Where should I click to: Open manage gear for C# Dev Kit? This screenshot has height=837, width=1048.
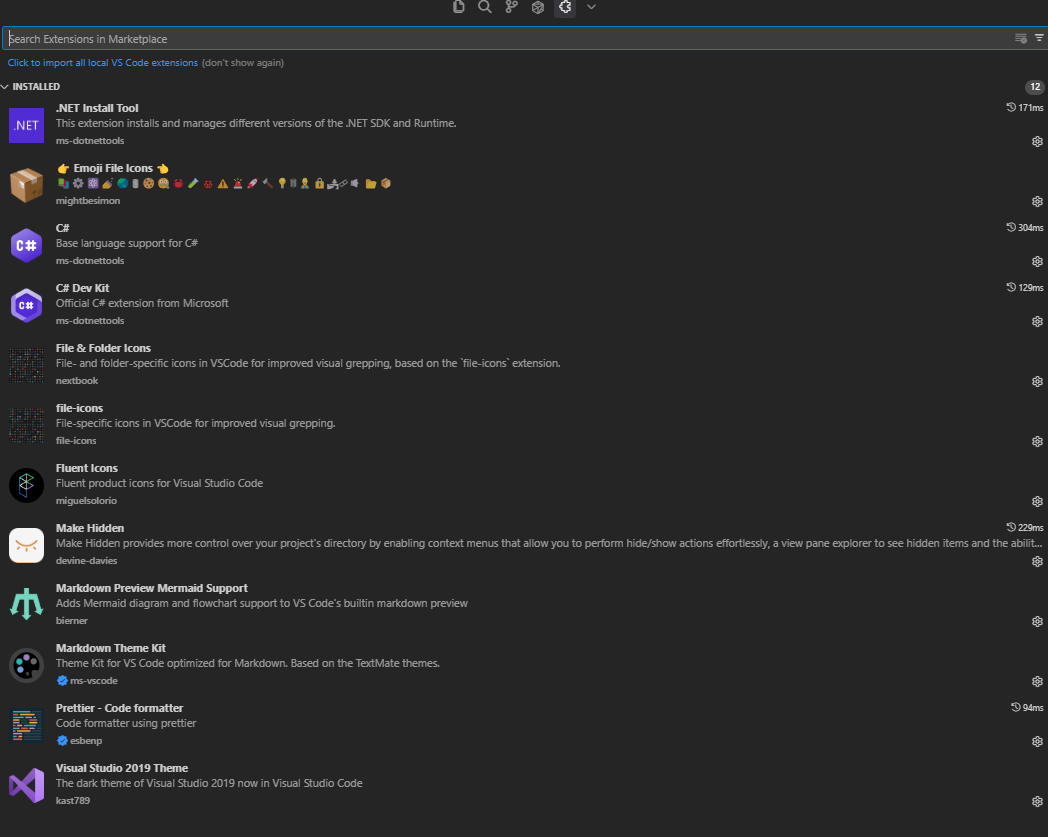pyautogui.click(x=1037, y=322)
